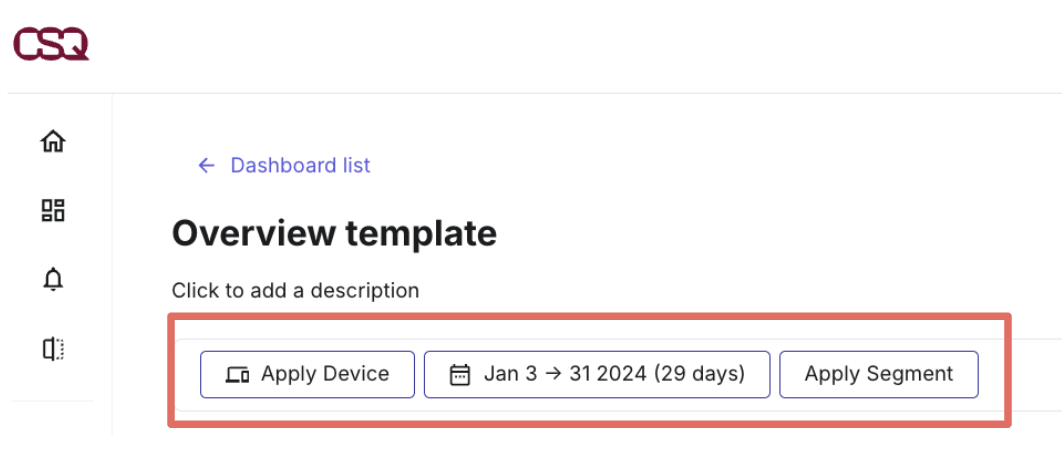Image resolution: width=1062 pixels, height=474 pixels.
Task: Click the device icon in Apply Device
Action: (x=237, y=374)
